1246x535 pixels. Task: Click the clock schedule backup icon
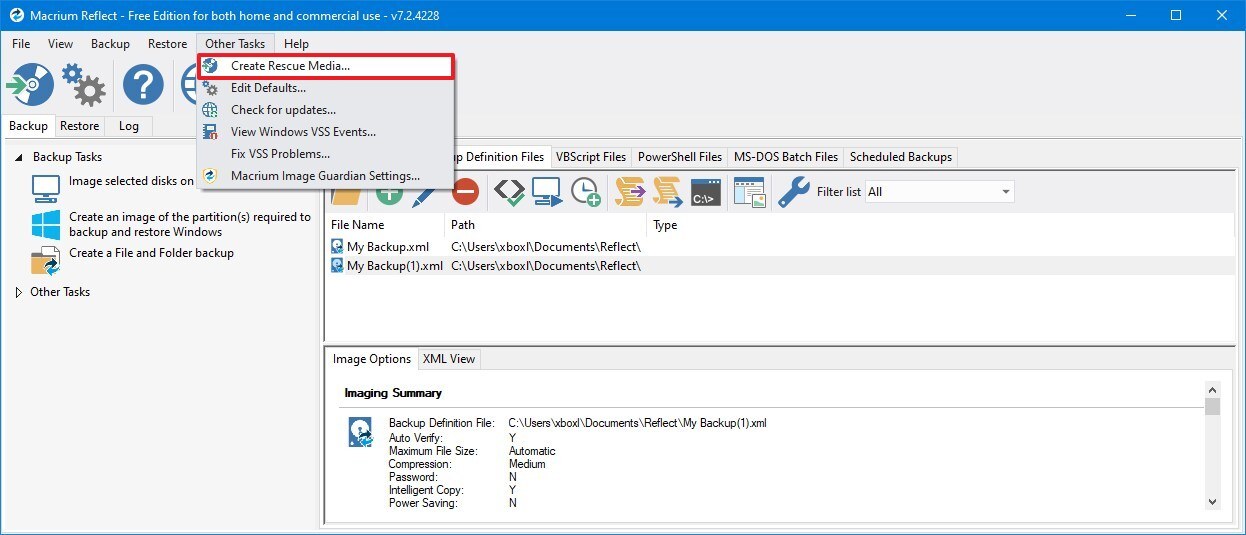[x=586, y=192]
